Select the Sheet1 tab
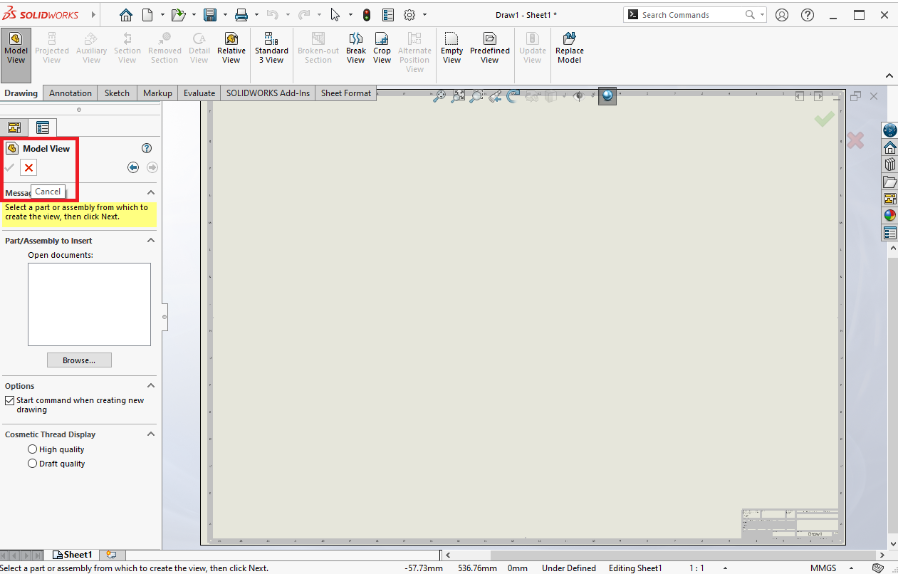The width and height of the screenshot is (898, 574). point(72,555)
